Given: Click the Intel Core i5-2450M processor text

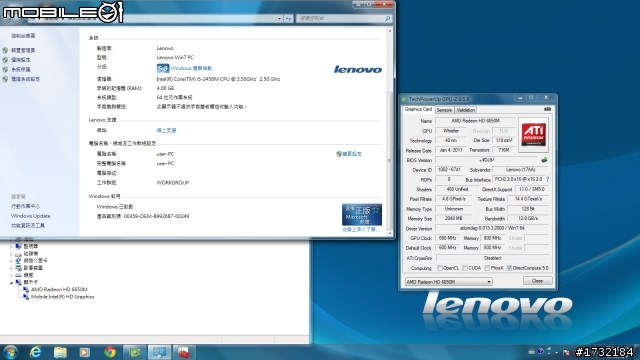Looking at the screenshot, I should (218, 79).
